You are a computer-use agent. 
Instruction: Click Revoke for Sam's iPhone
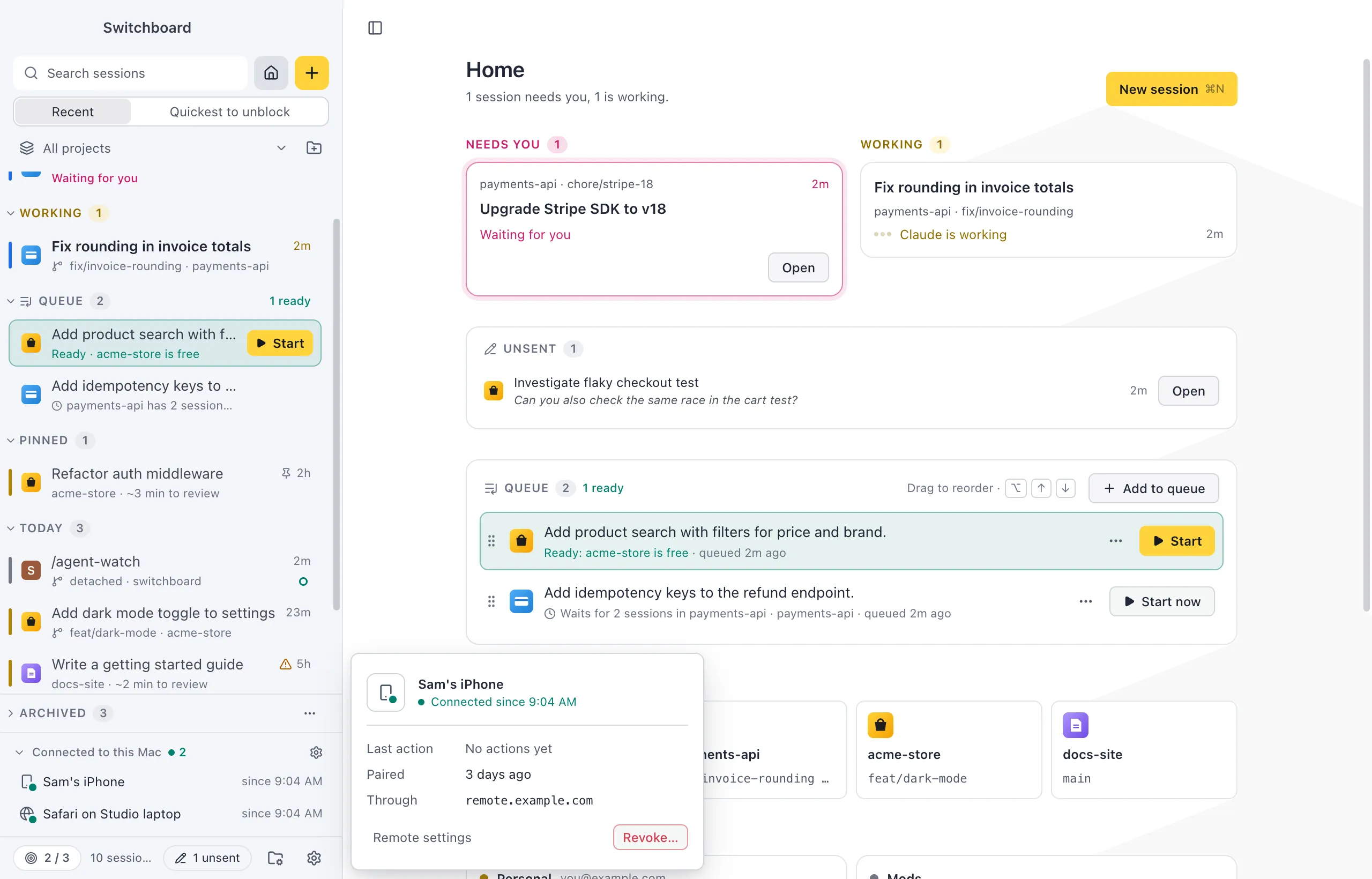650,837
